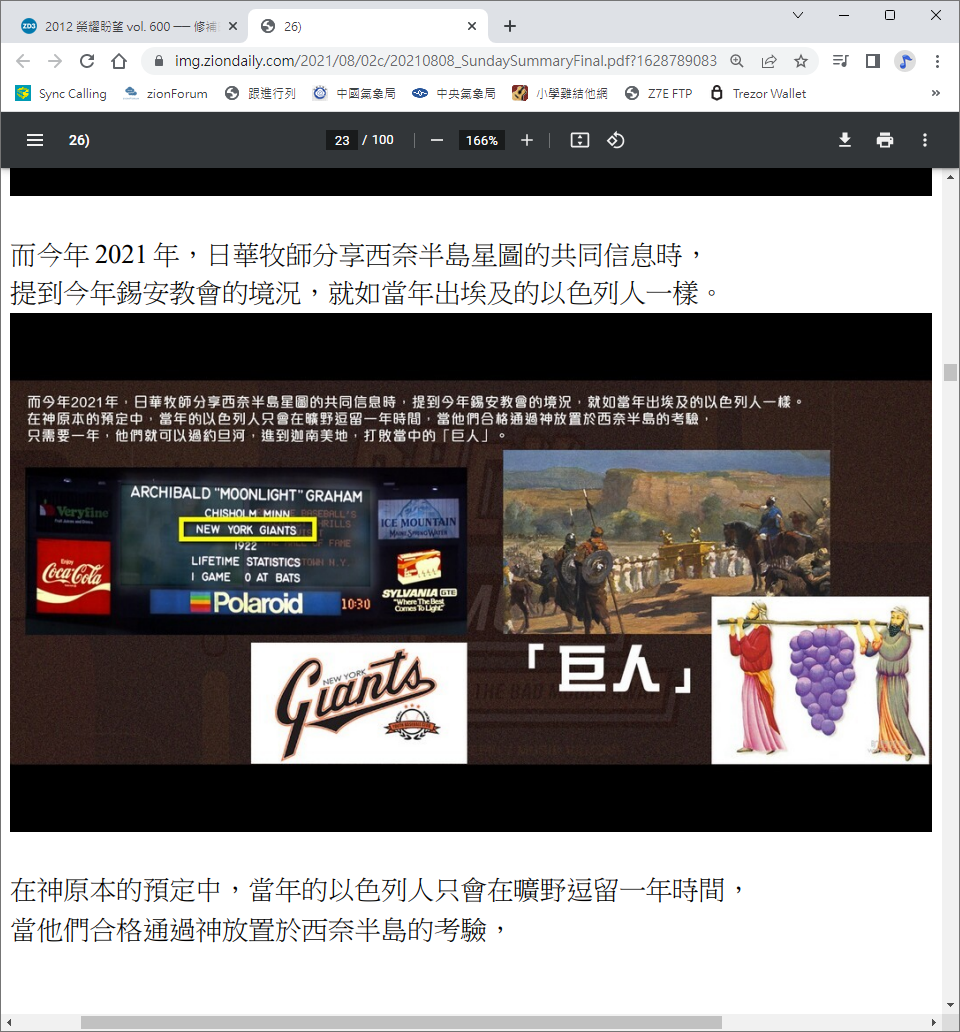The width and height of the screenshot is (960, 1032).
Task: Click the horizontal scrollbar thumb
Action: coord(401,1022)
